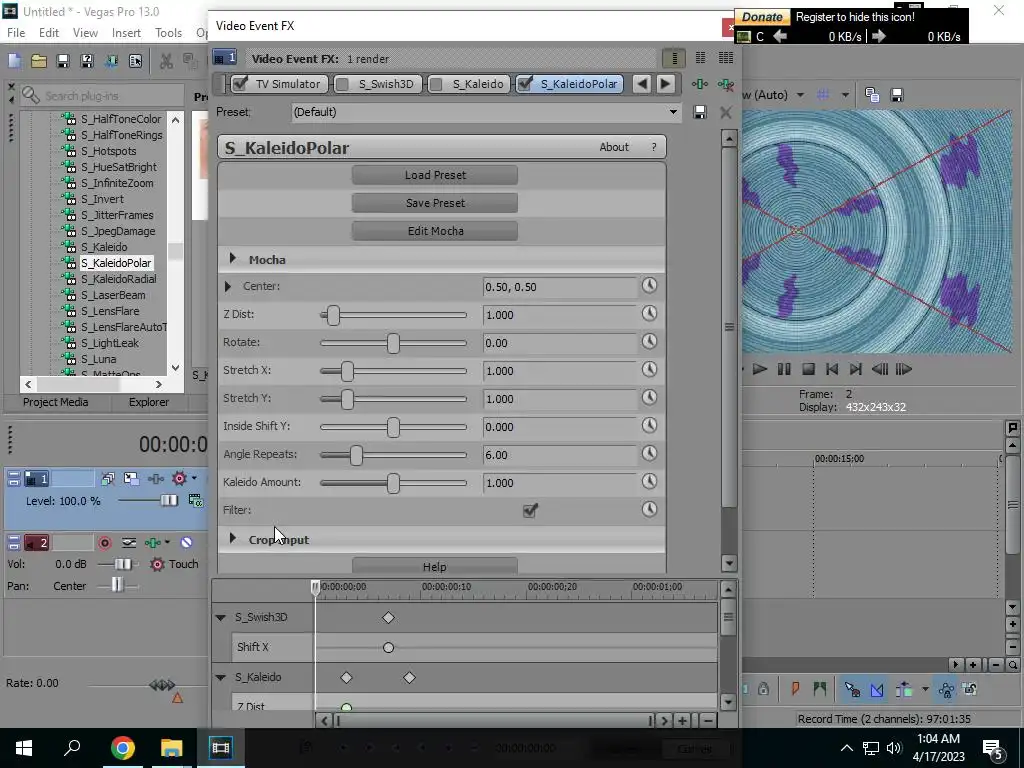Screen dimensions: 1024x768
Task: Expand the Mocha section
Action: coord(232,259)
